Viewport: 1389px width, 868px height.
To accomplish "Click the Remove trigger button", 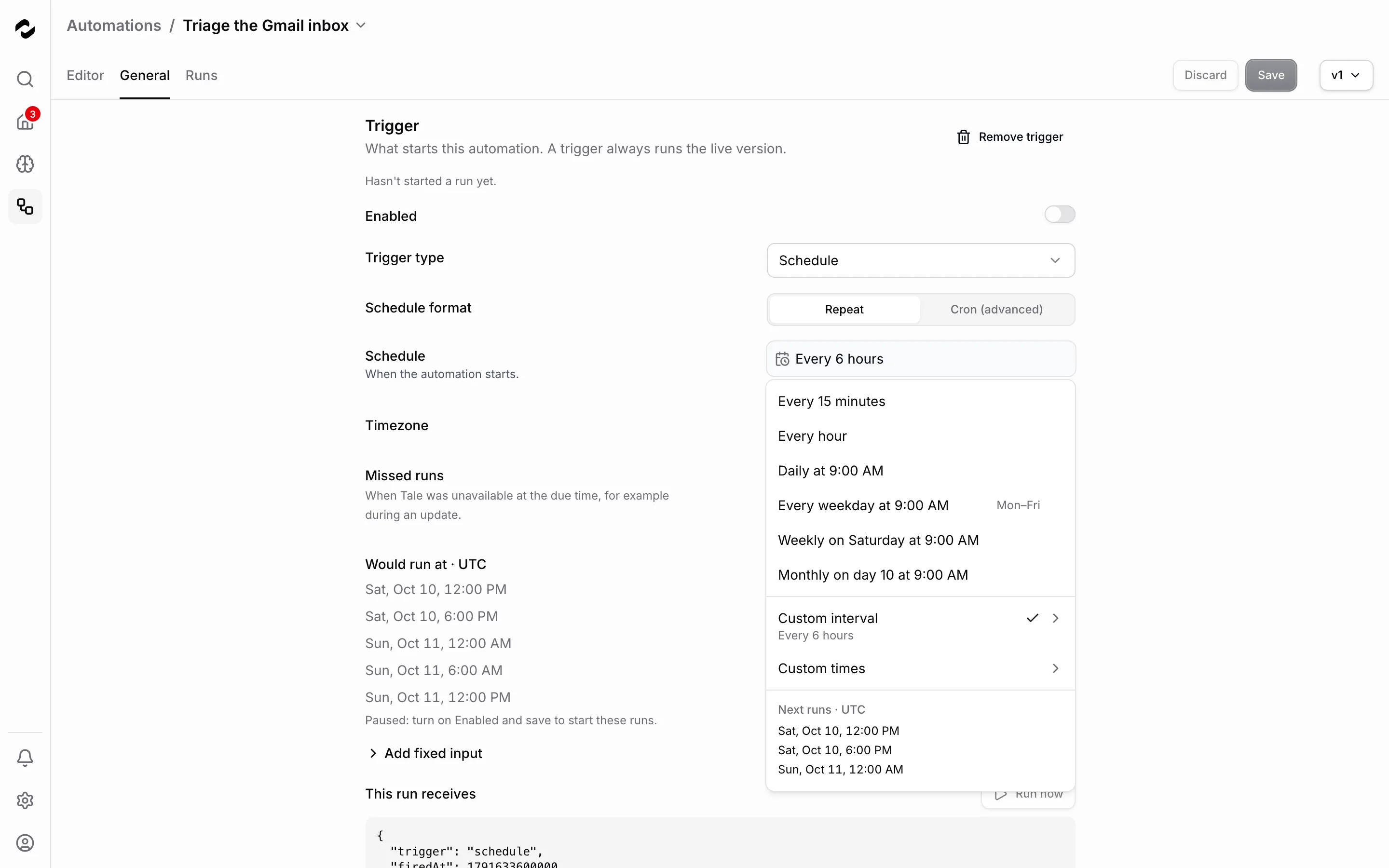I will pyautogui.click(x=1009, y=136).
